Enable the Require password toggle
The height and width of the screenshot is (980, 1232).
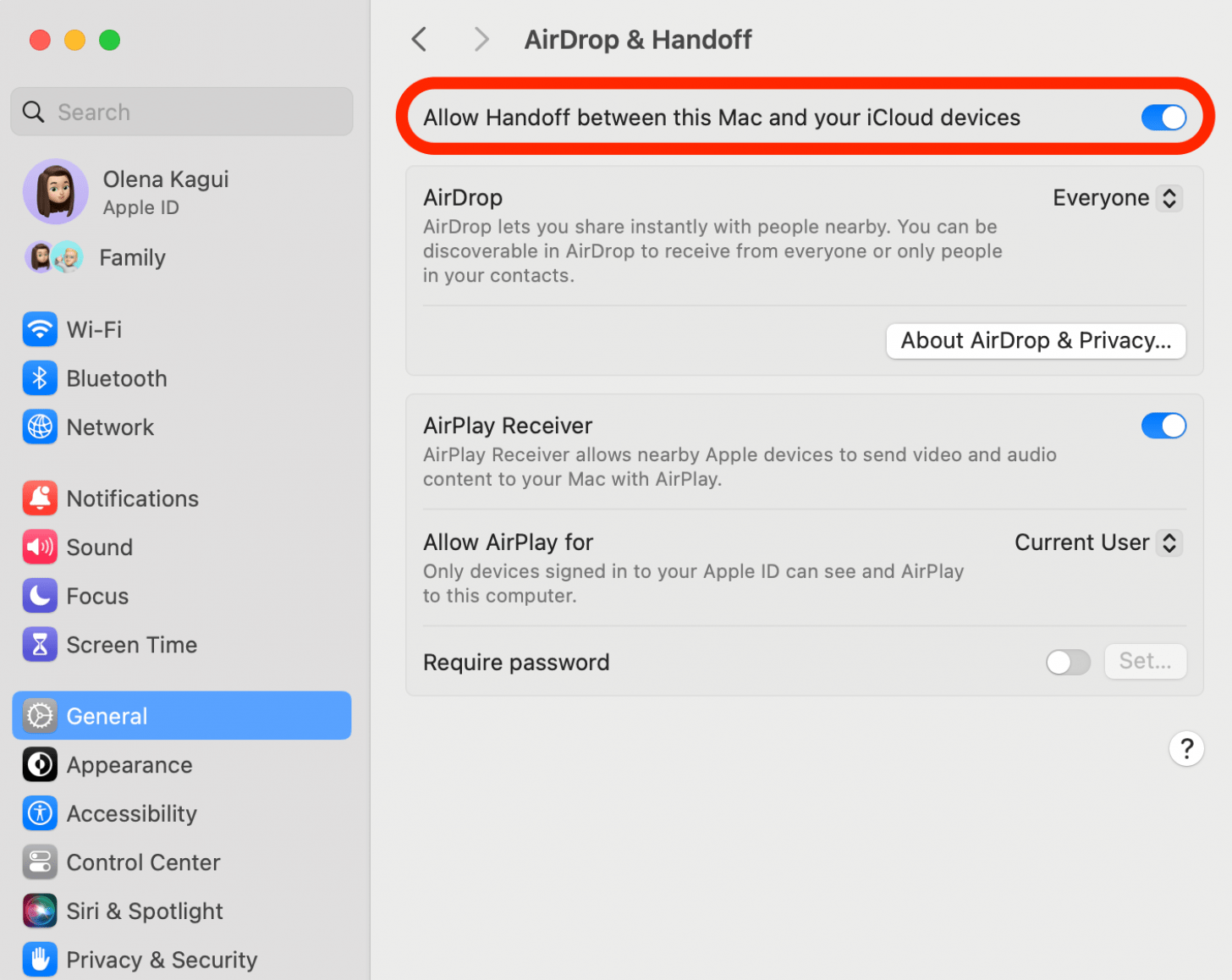tap(1067, 662)
